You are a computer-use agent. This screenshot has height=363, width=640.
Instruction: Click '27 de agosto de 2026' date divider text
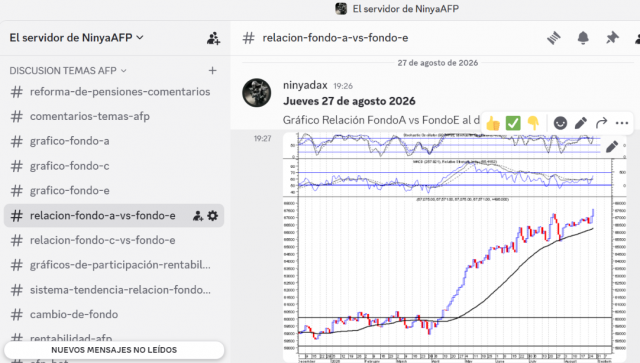(x=438, y=63)
